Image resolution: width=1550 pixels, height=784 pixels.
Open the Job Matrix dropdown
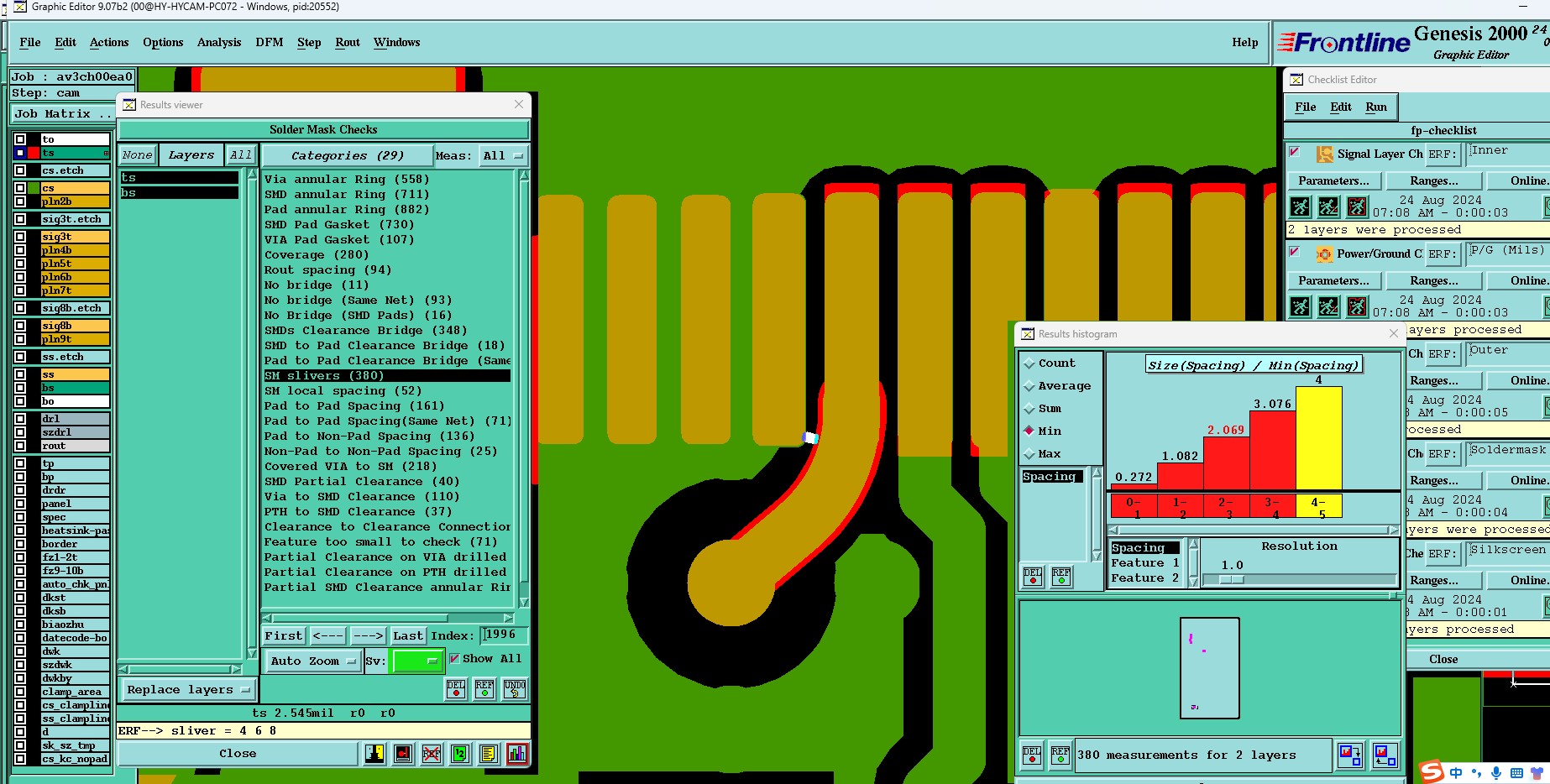point(64,114)
